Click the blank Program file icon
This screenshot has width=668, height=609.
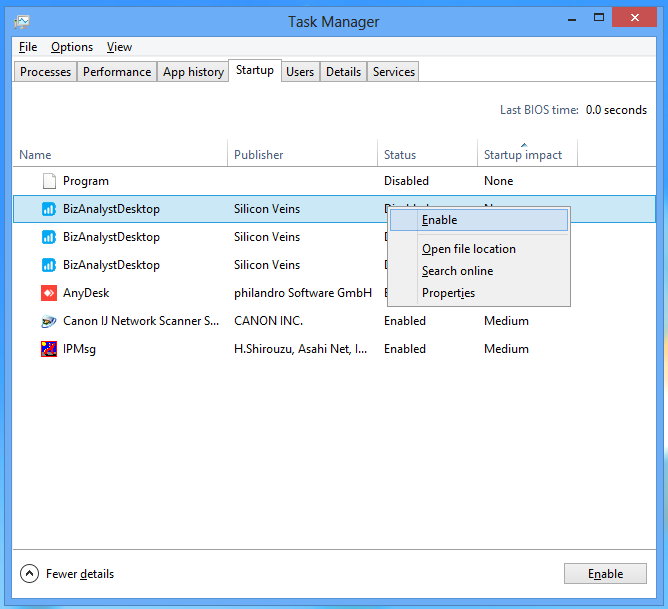(49, 181)
